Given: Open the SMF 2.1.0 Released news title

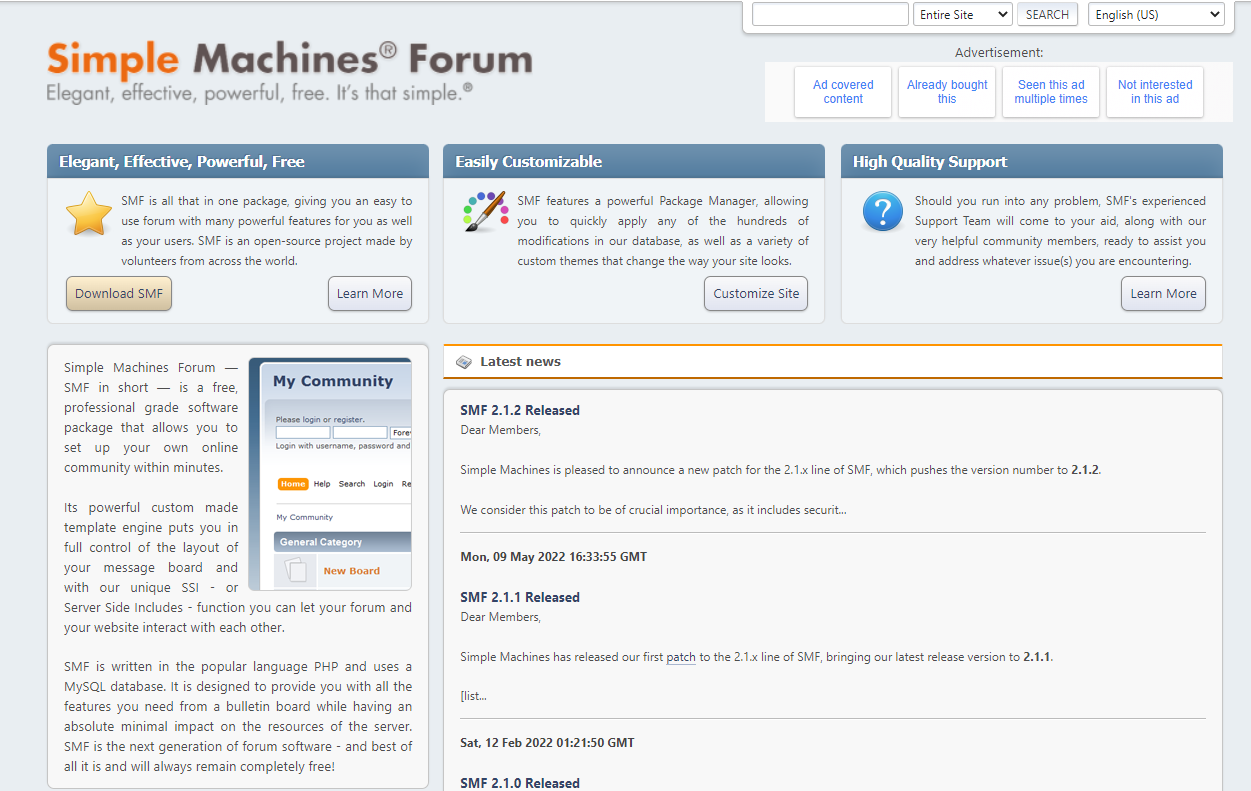Looking at the screenshot, I should tap(520, 783).
